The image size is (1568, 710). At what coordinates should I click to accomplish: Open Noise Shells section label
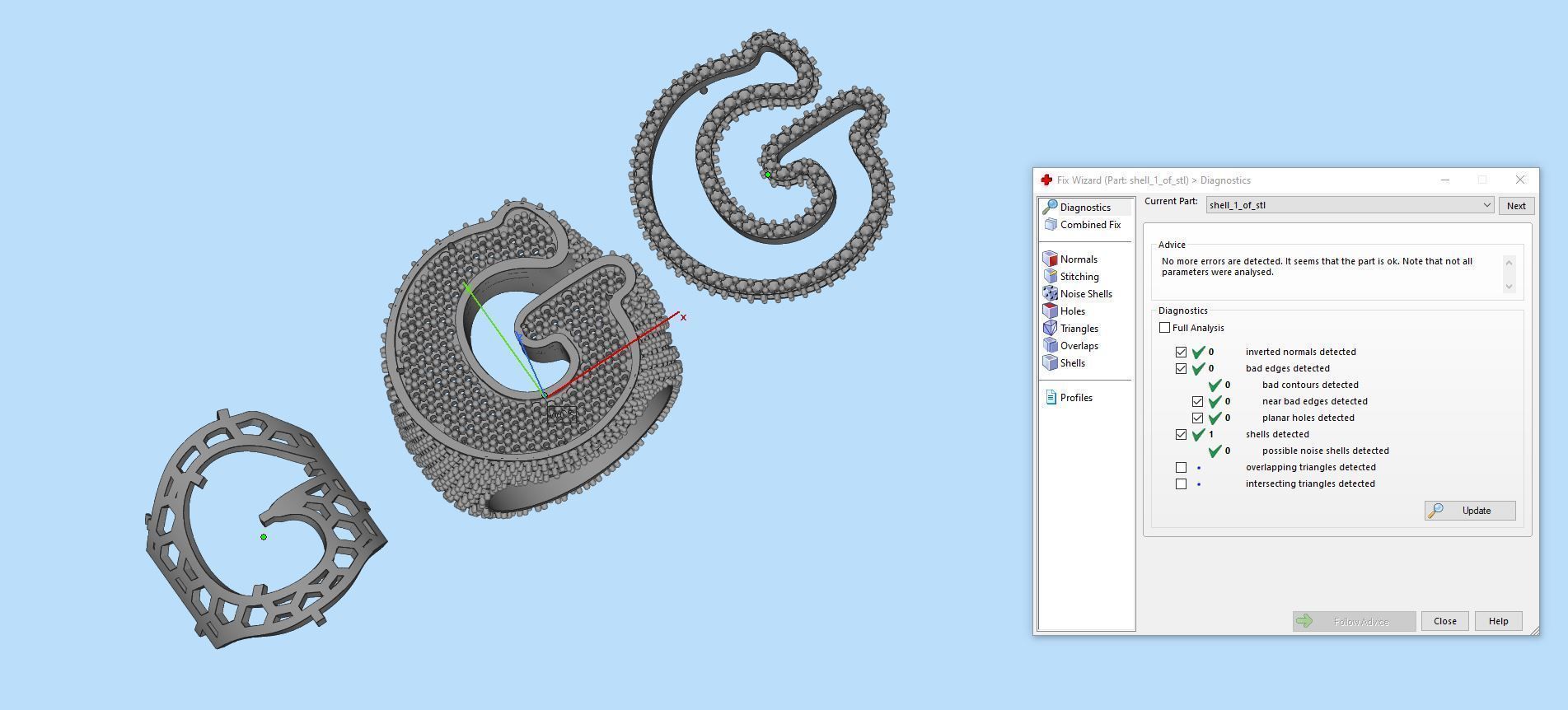[x=1086, y=294]
